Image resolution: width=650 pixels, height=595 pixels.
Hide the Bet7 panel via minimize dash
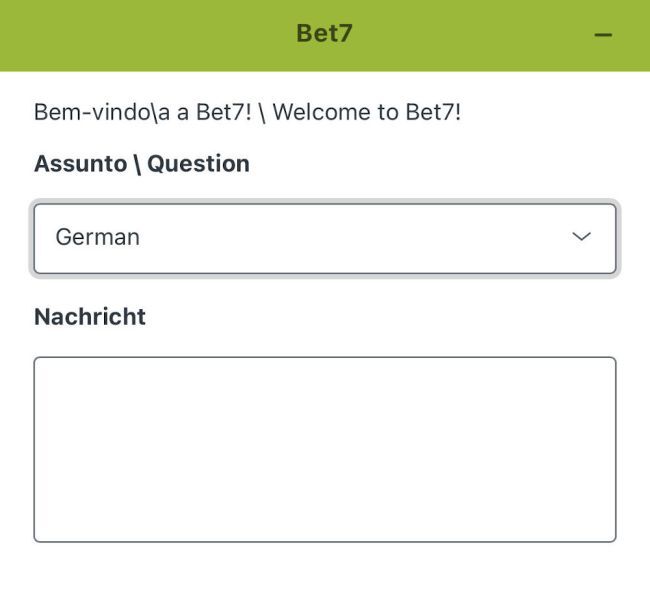(602, 35)
